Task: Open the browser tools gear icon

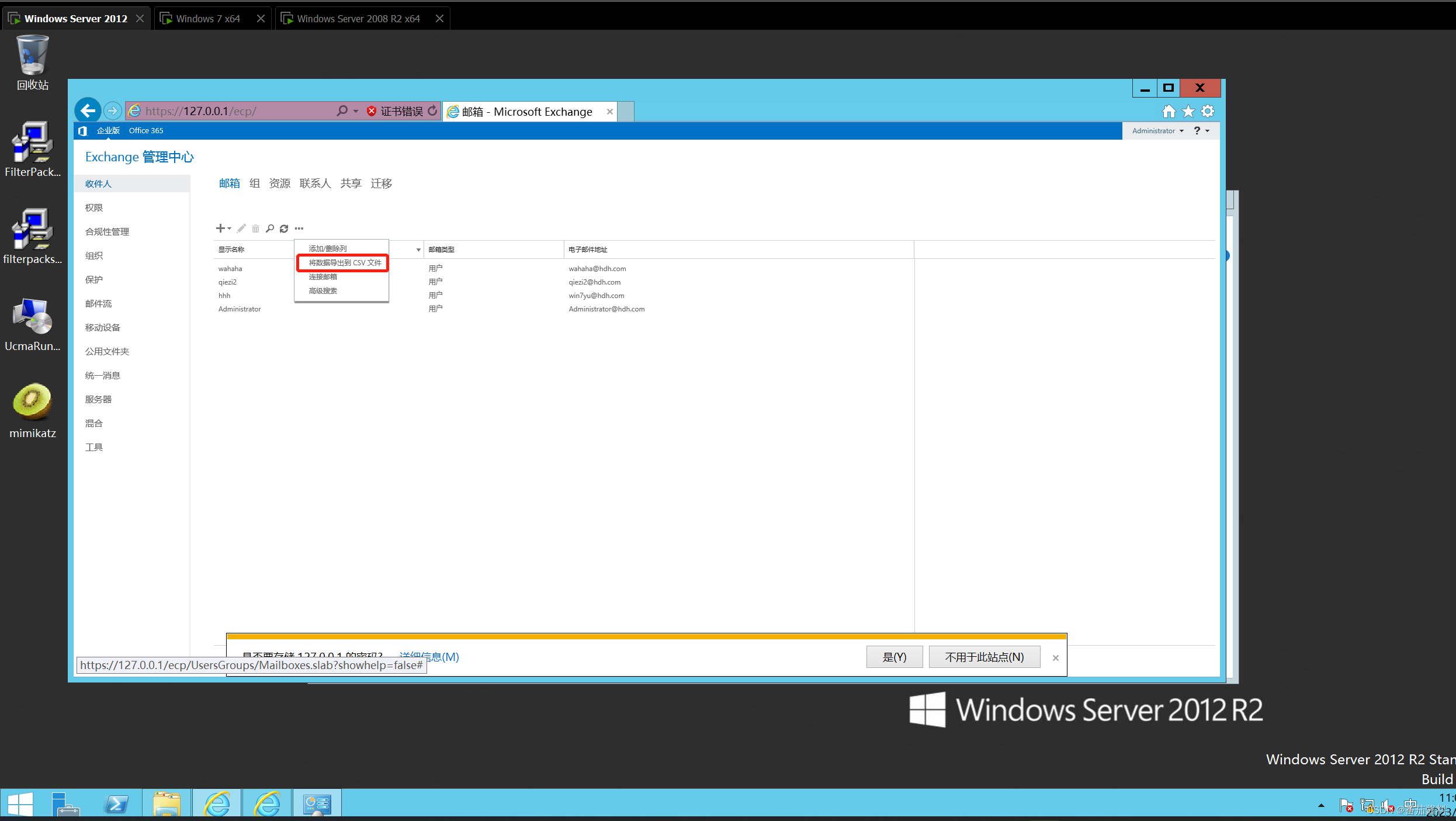Action: click(x=1208, y=111)
